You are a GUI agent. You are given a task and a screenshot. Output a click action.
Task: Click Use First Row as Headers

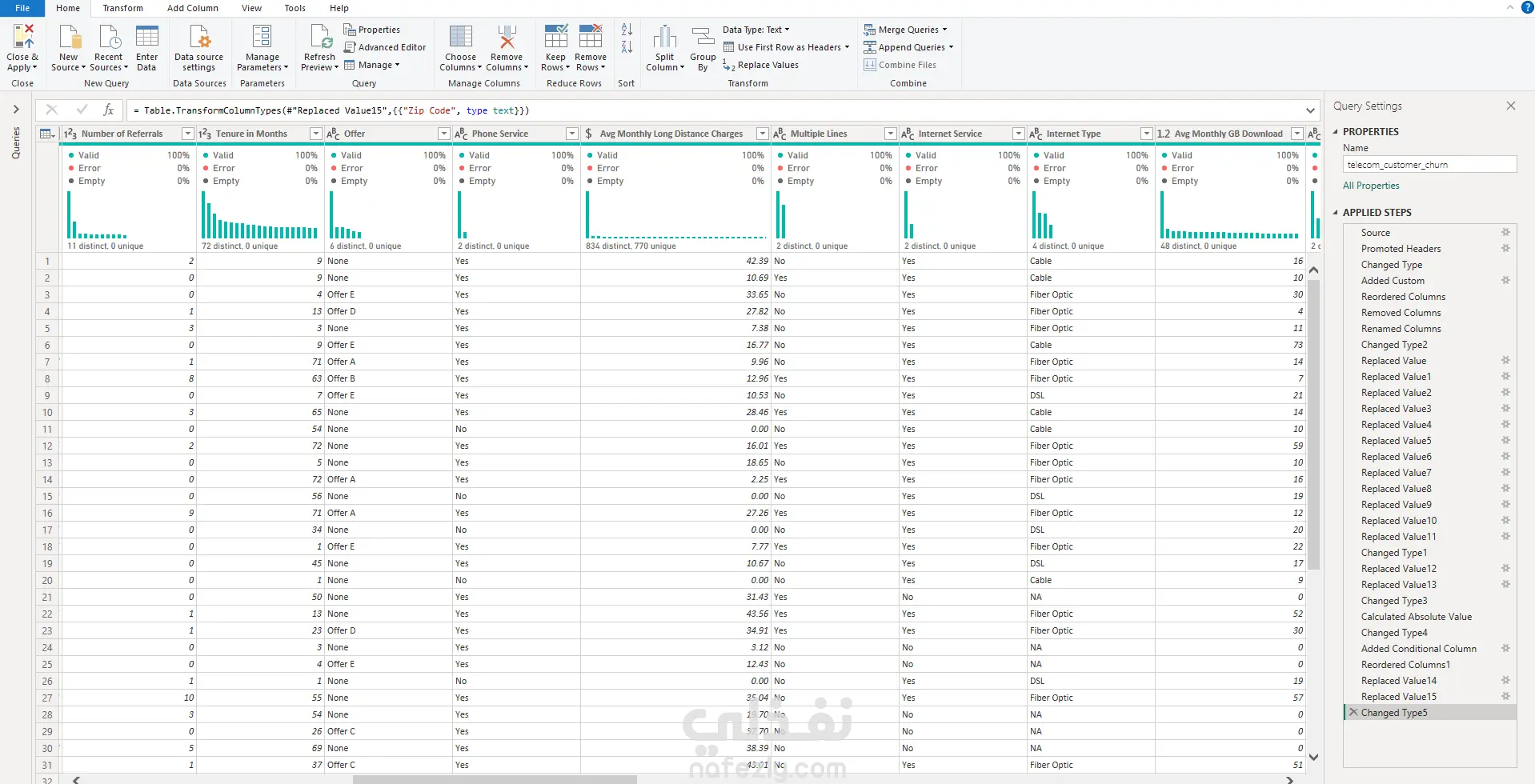point(786,47)
